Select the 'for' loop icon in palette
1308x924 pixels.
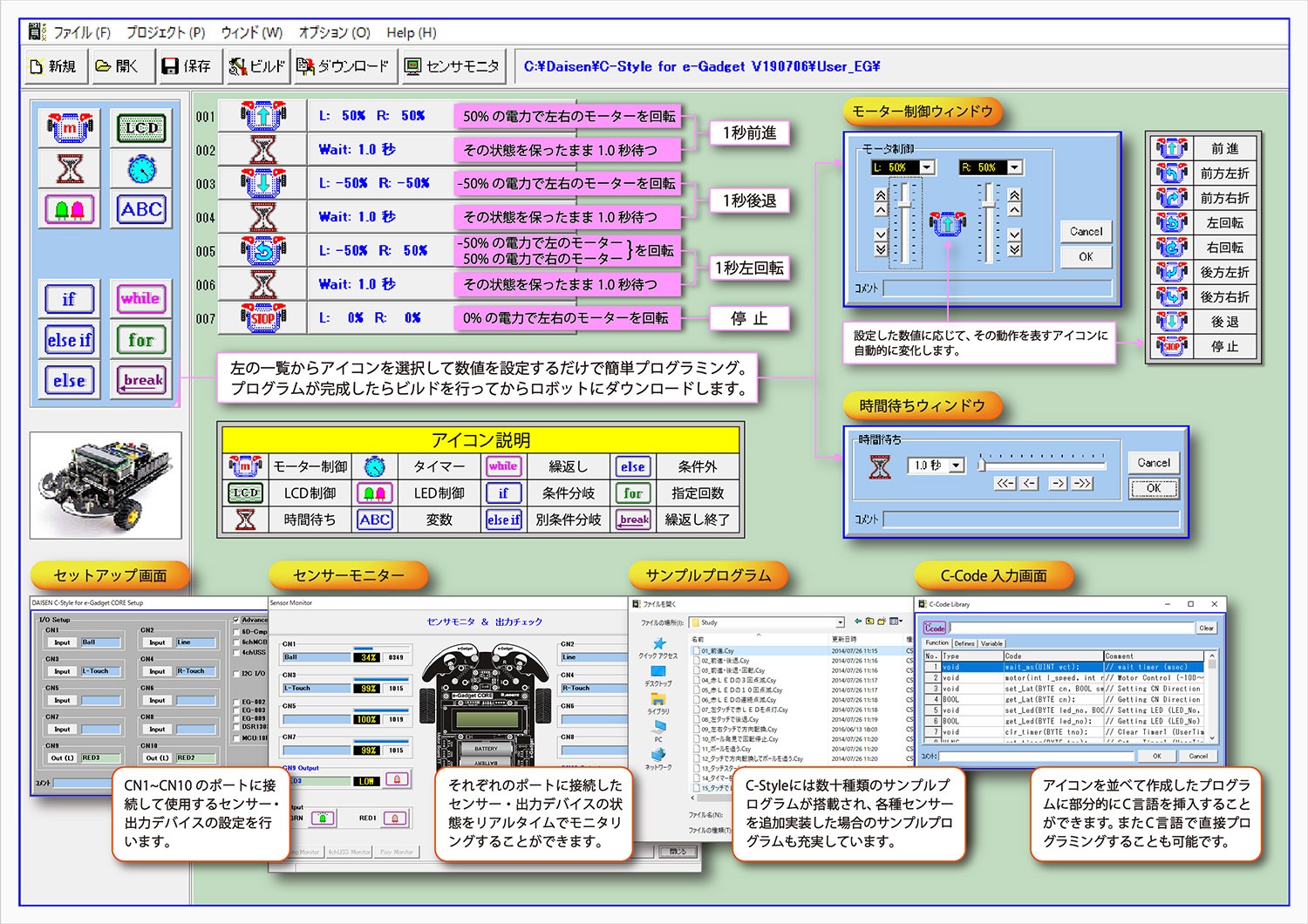pos(140,340)
